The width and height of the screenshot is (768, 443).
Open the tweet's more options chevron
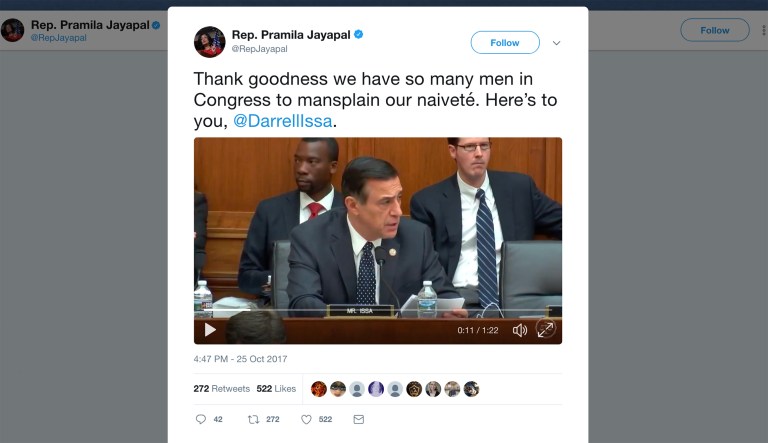(x=557, y=43)
